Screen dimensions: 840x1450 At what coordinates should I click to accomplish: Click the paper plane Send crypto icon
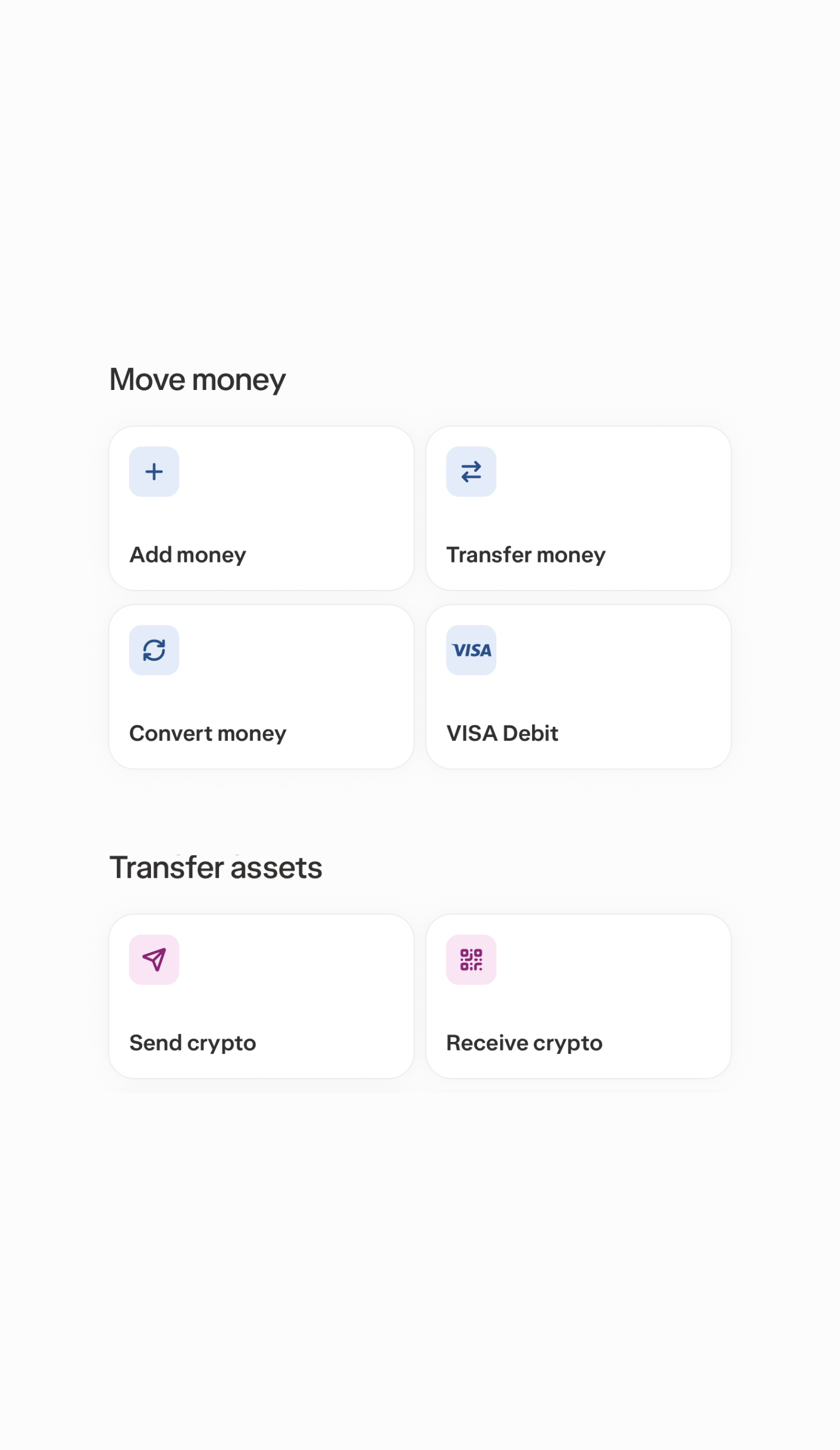(x=154, y=960)
